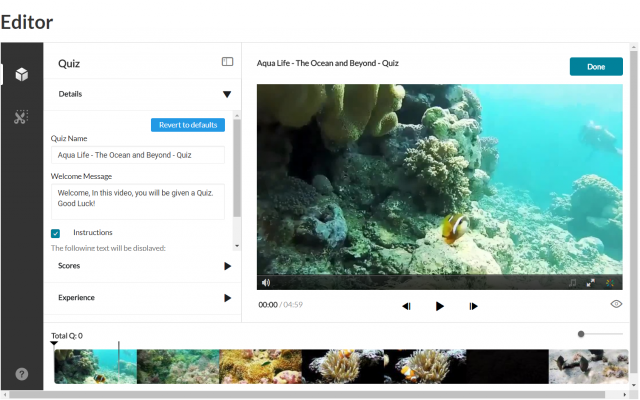Click into the Welcome Message box
The width and height of the screenshot is (640, 400).
[138, 201]
